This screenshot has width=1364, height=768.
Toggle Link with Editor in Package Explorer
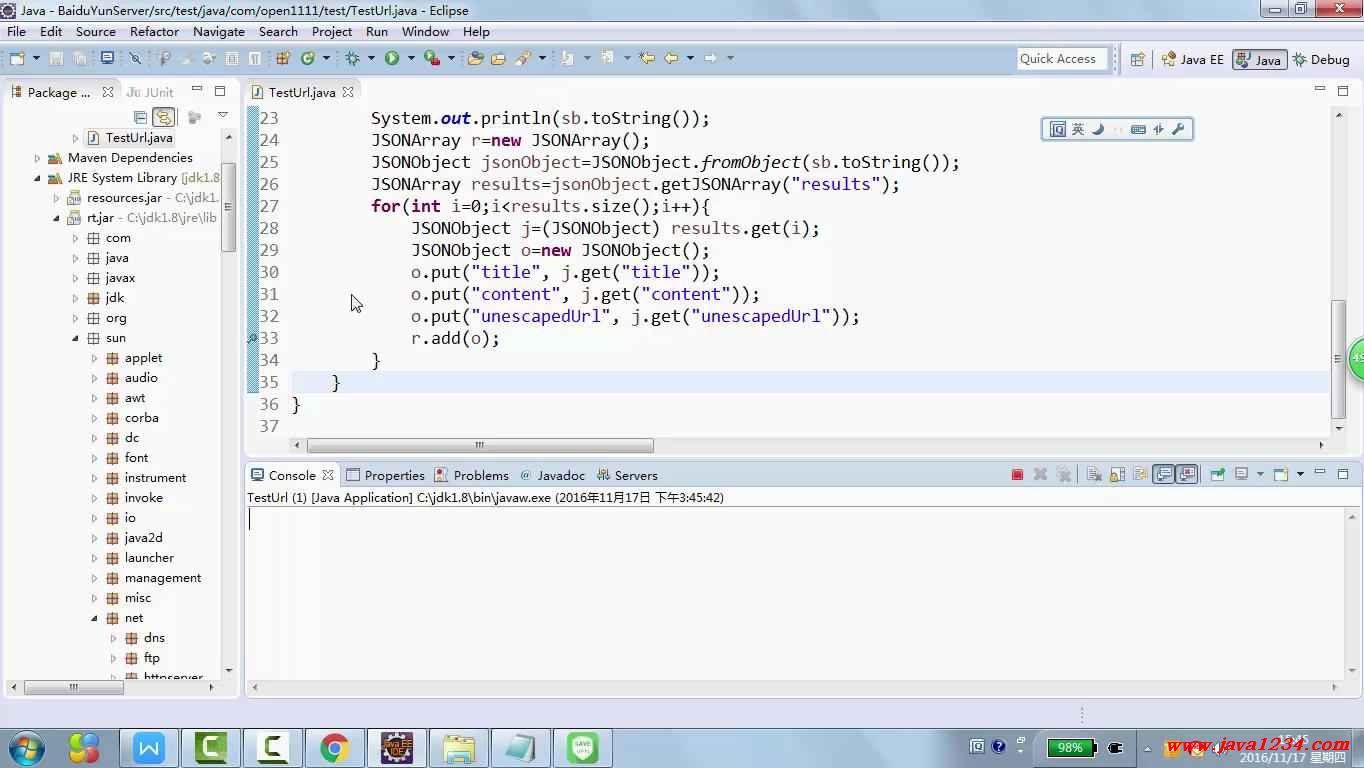pos(164,117)
